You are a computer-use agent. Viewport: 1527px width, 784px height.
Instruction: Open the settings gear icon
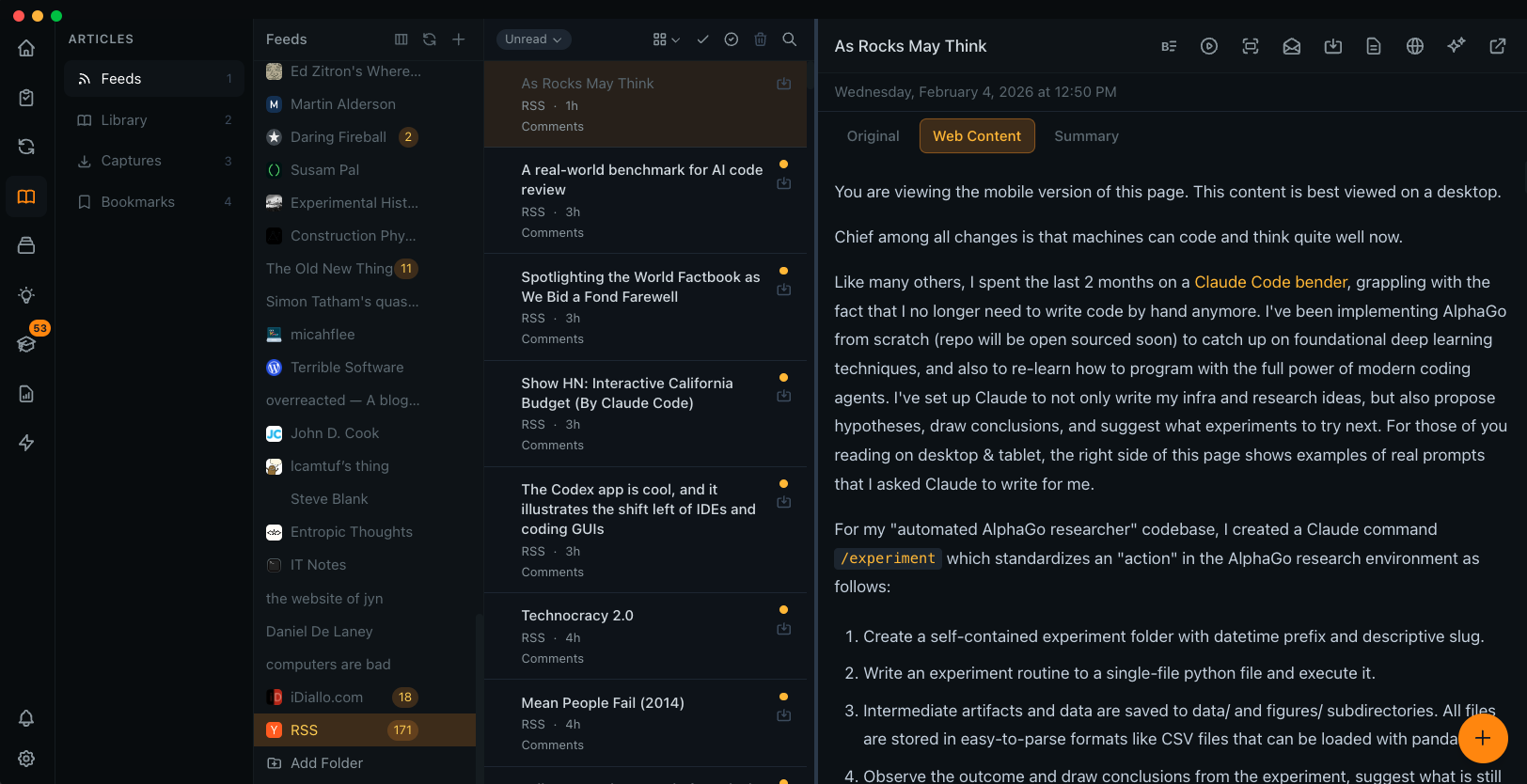pyautogui.click(x=26, y=759)
